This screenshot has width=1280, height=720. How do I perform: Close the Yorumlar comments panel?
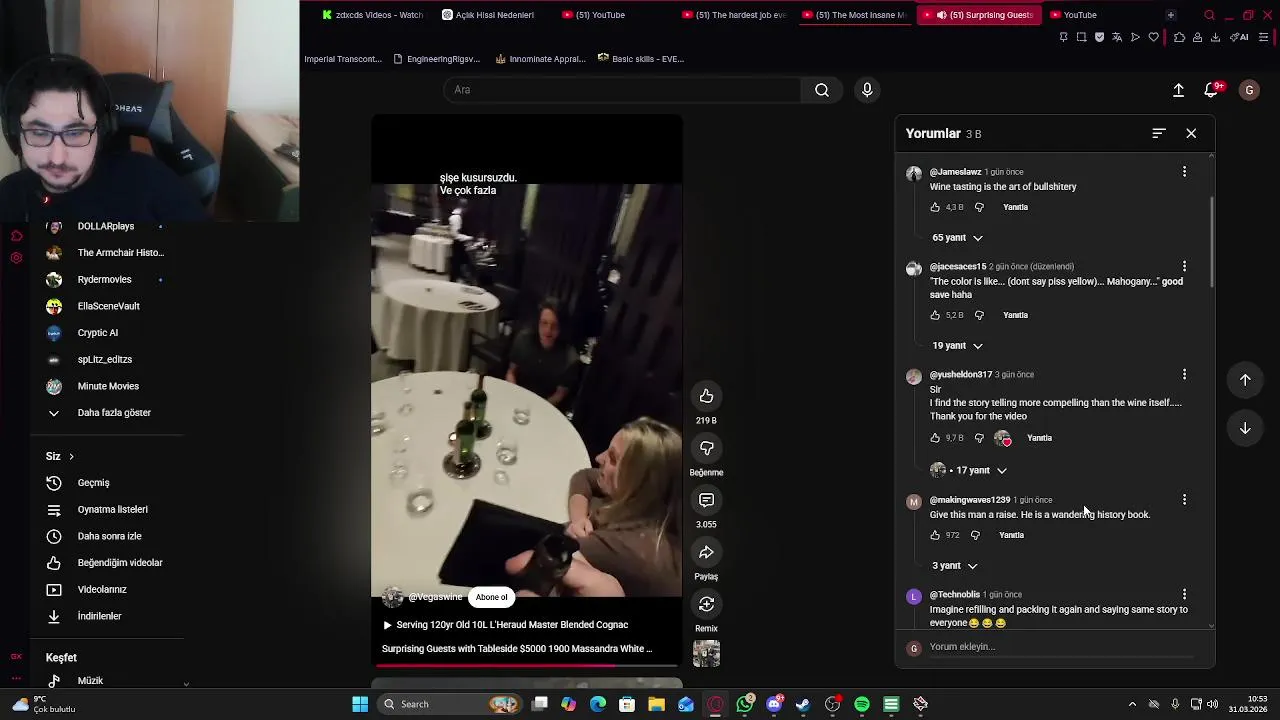tap(1191, 133)
